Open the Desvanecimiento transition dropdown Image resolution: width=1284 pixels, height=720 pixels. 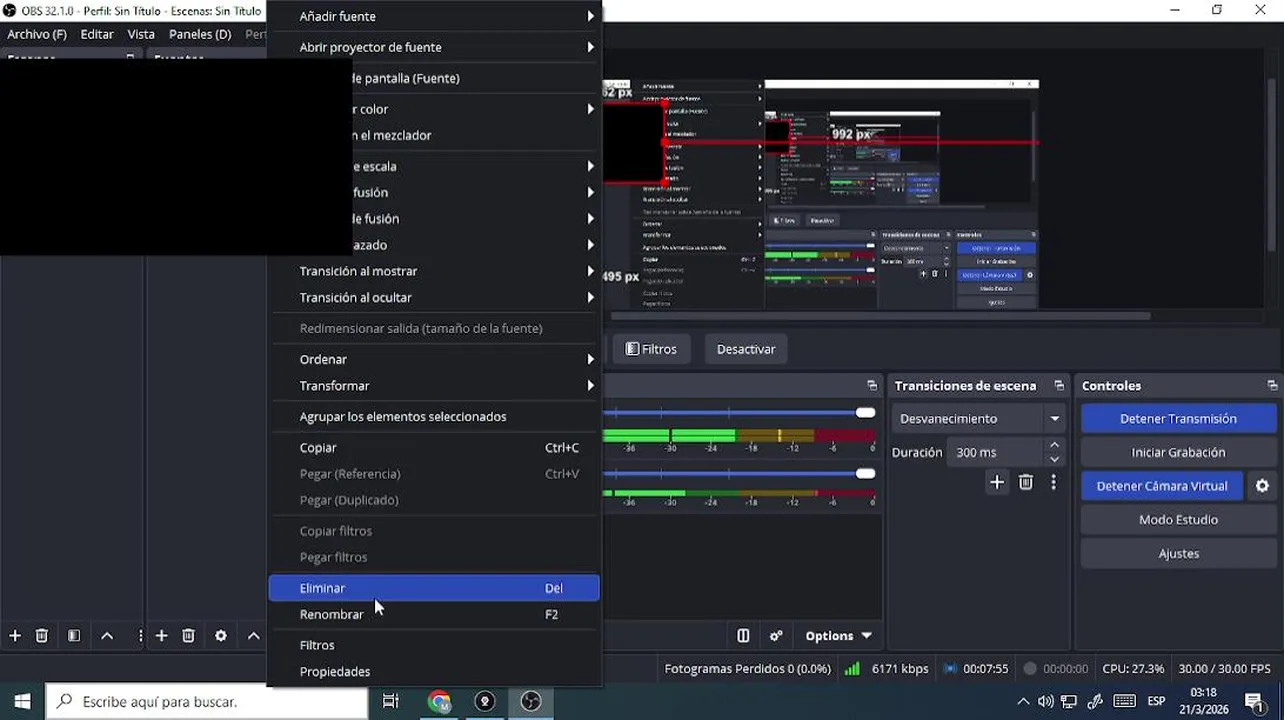click(x=979, y=419)
